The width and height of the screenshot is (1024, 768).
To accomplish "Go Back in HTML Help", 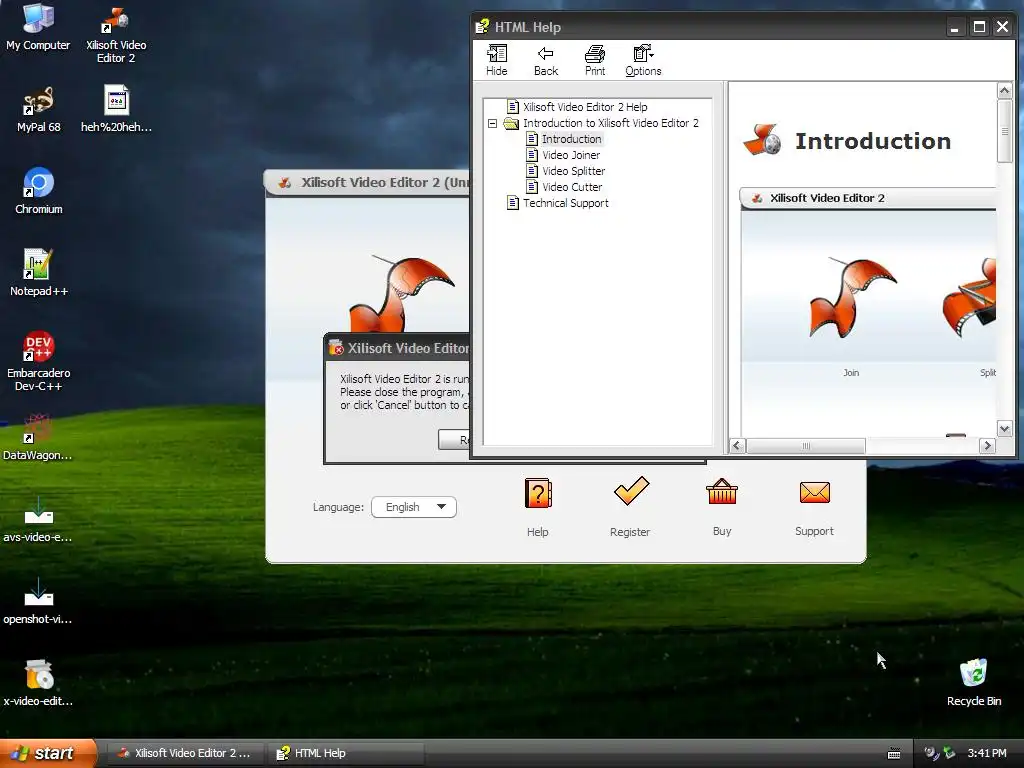I will coord(545,60).
